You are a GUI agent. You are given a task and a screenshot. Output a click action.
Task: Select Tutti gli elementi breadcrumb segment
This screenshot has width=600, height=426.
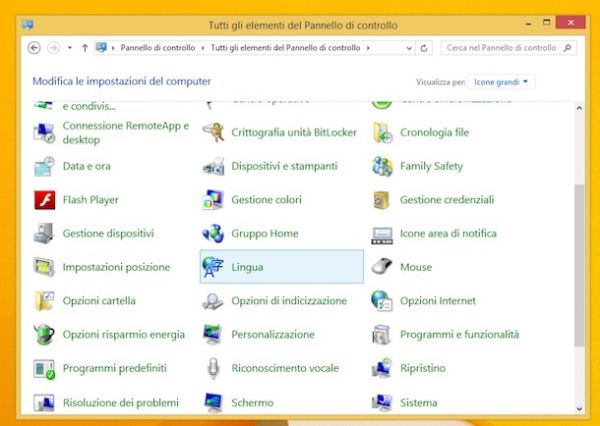tap(286, 47)
